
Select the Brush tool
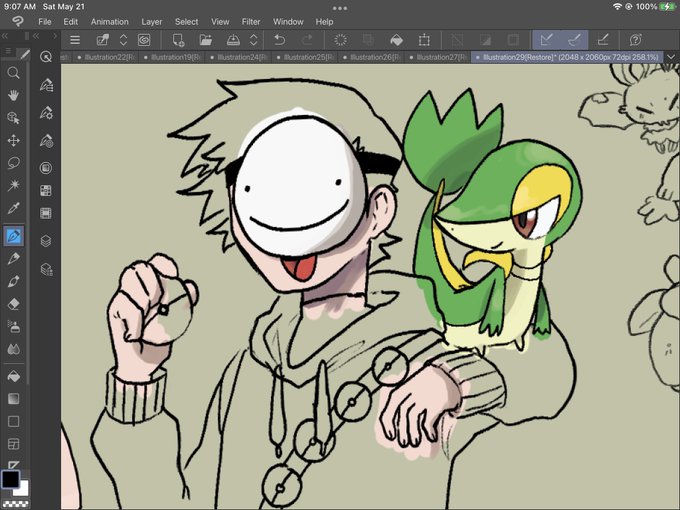click(x=13, y=281)
